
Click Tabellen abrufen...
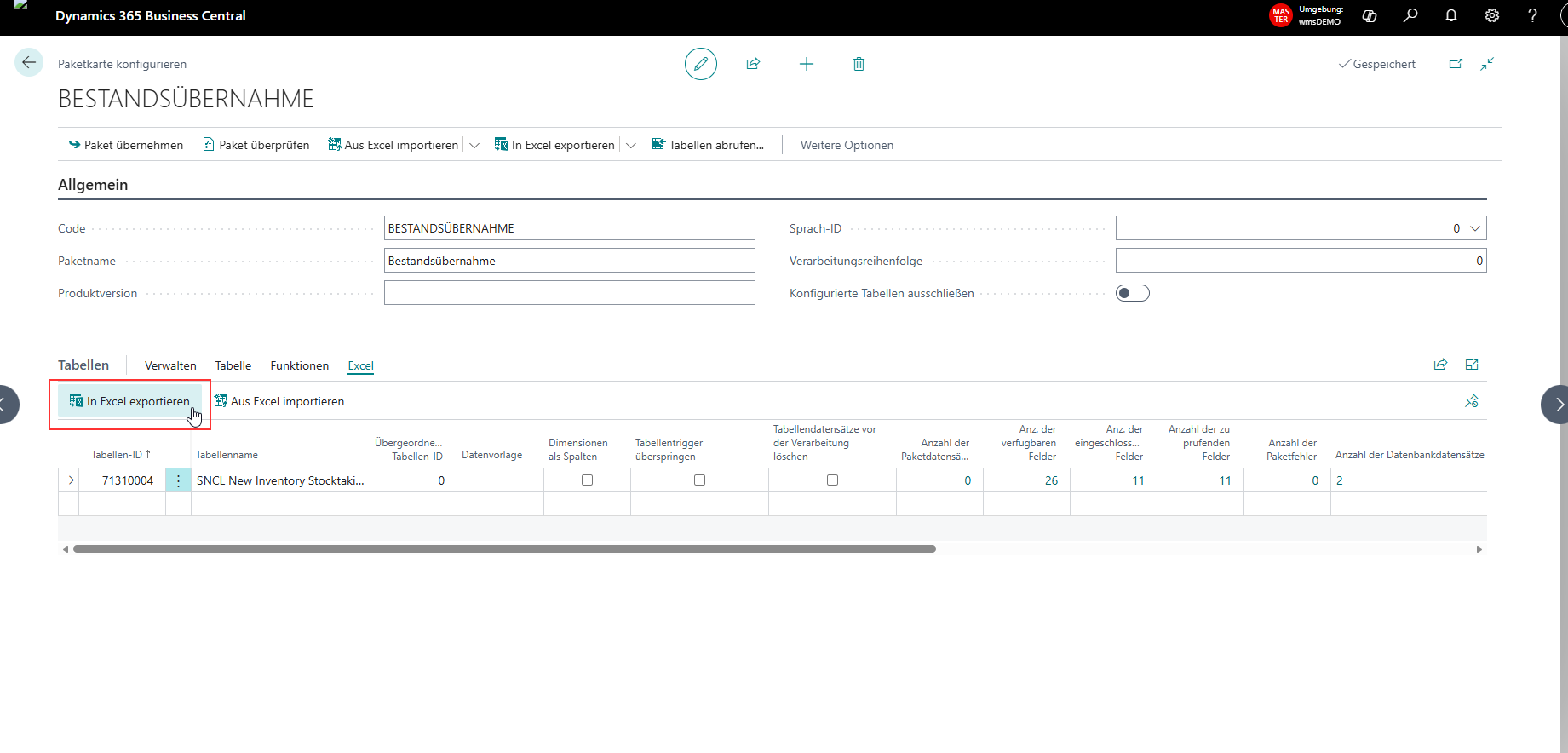click(708, 145)
